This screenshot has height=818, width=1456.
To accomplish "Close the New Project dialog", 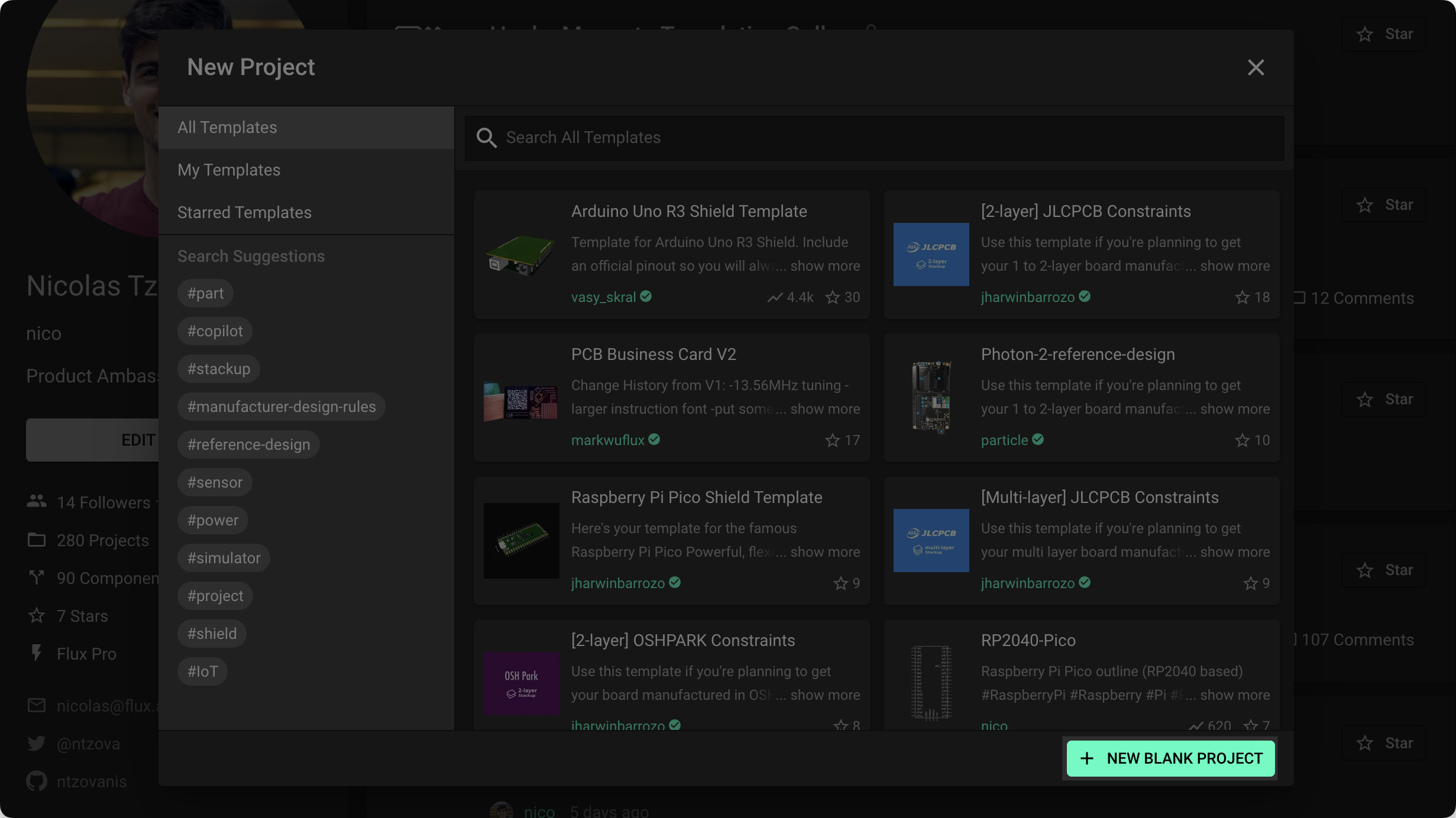I will (x=1256, y=67).
